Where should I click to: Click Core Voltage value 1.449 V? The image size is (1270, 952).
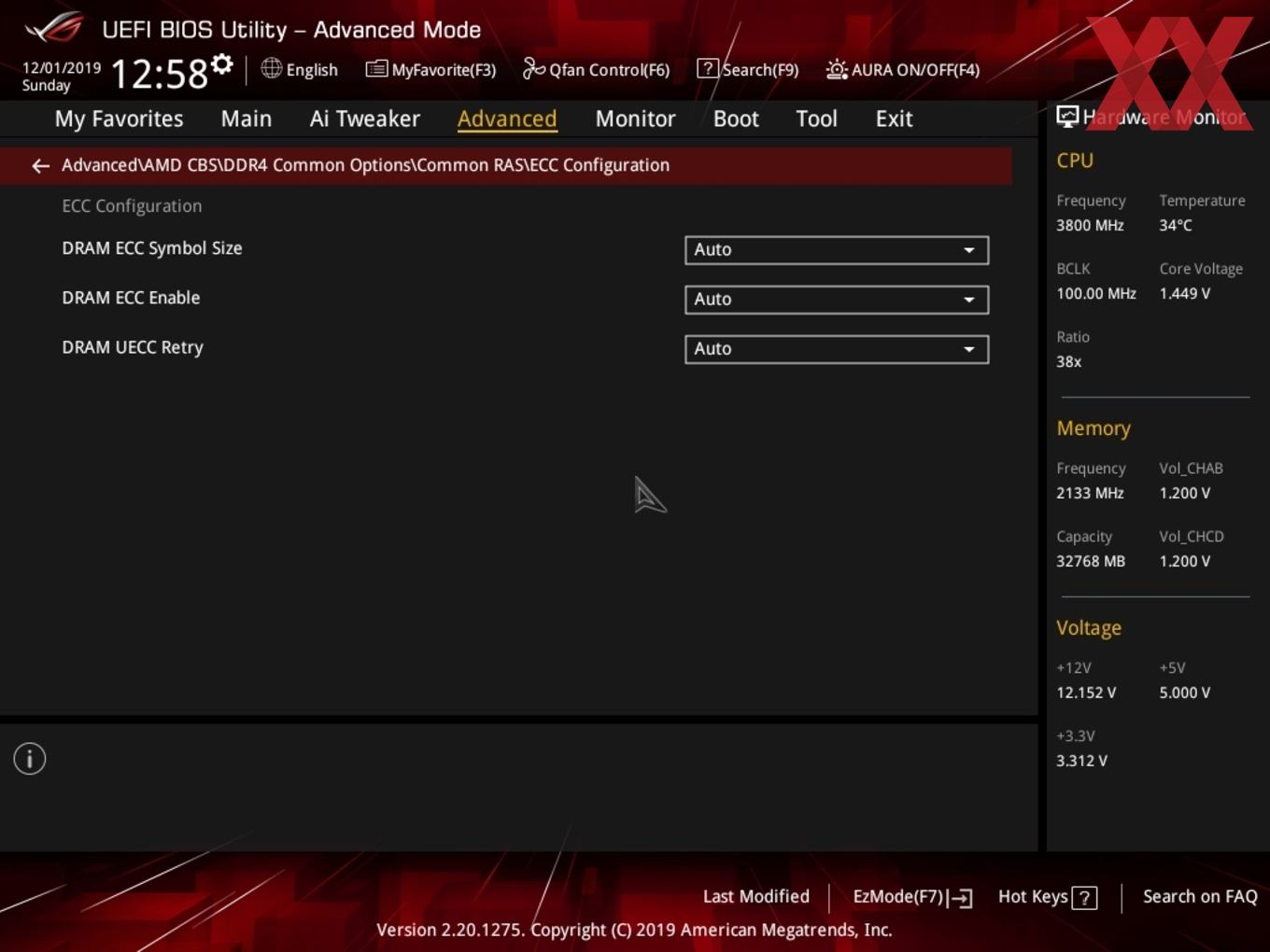click(1185, 293)
